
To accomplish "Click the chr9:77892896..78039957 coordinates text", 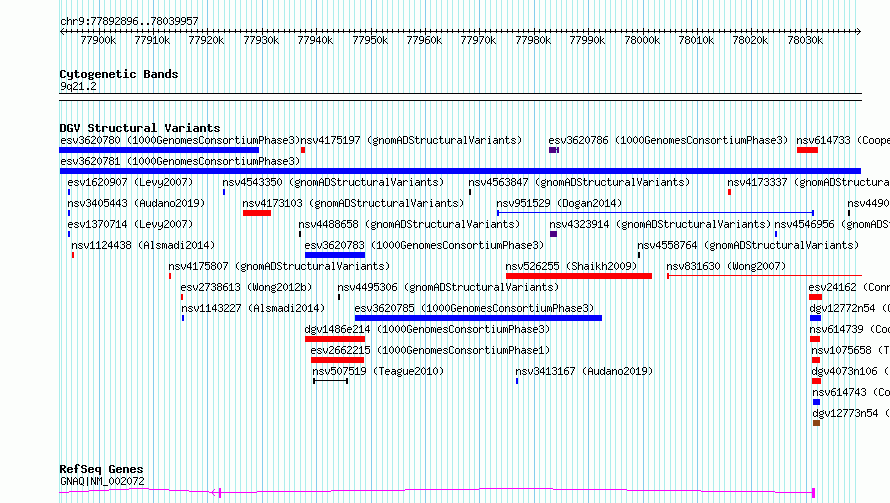I will (129, 21).
